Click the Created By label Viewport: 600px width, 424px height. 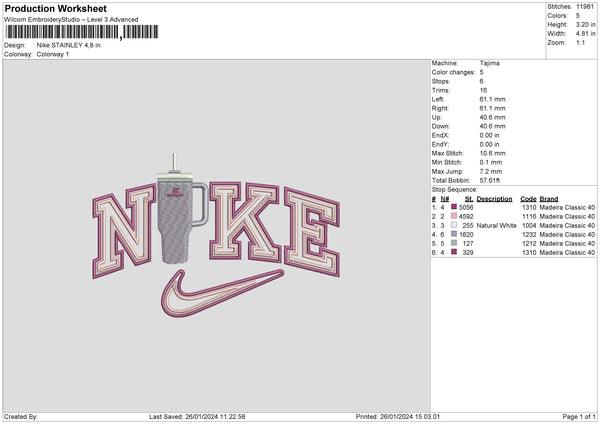[x=21, y=417]
